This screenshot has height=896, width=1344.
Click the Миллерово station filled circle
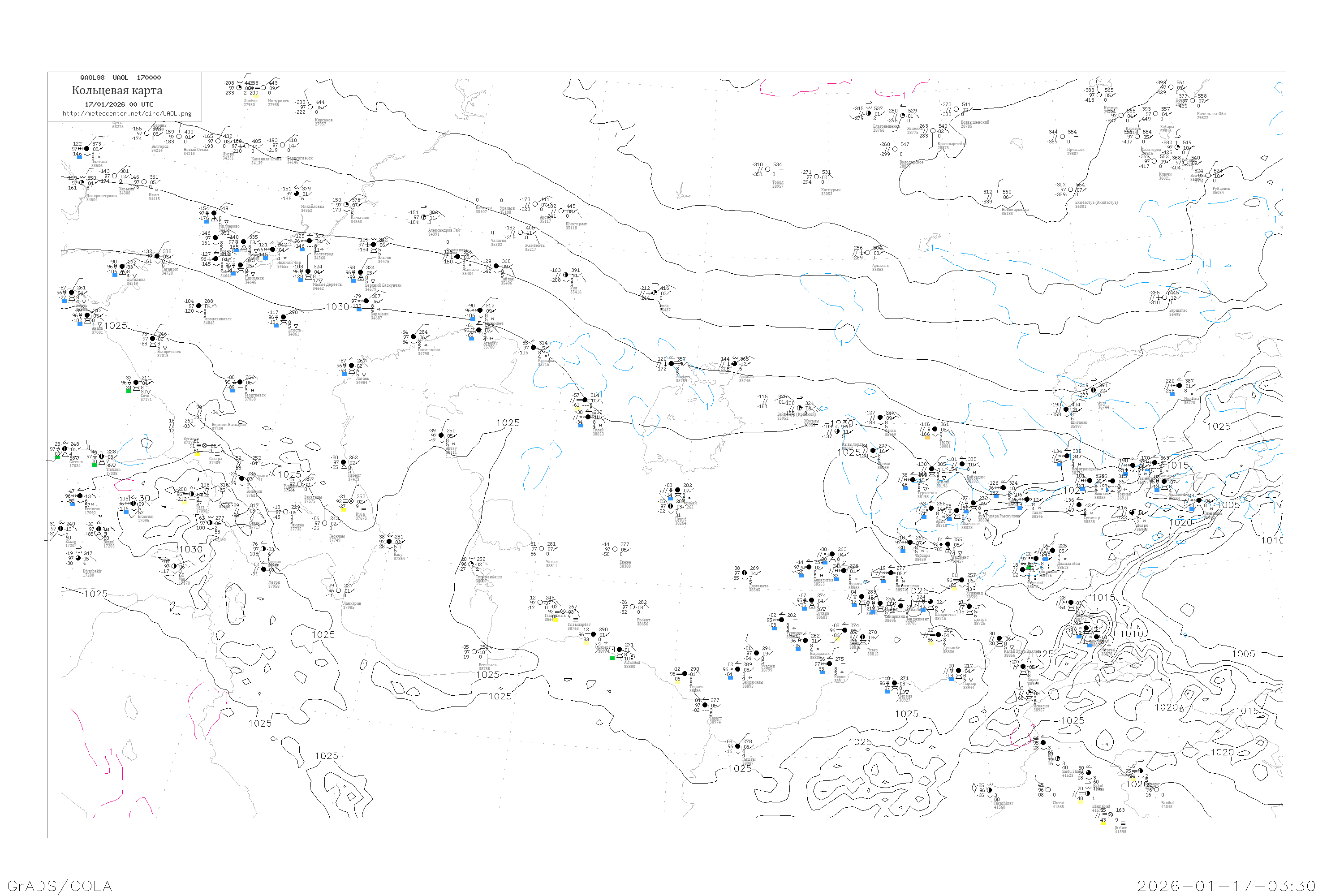pyautogui.click(x=214, y=213)
